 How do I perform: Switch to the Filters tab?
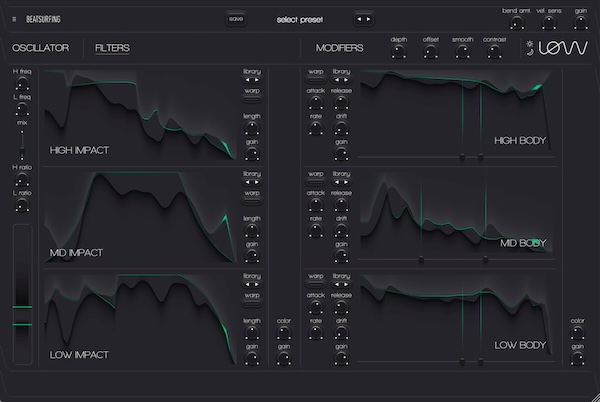point(112,48)
